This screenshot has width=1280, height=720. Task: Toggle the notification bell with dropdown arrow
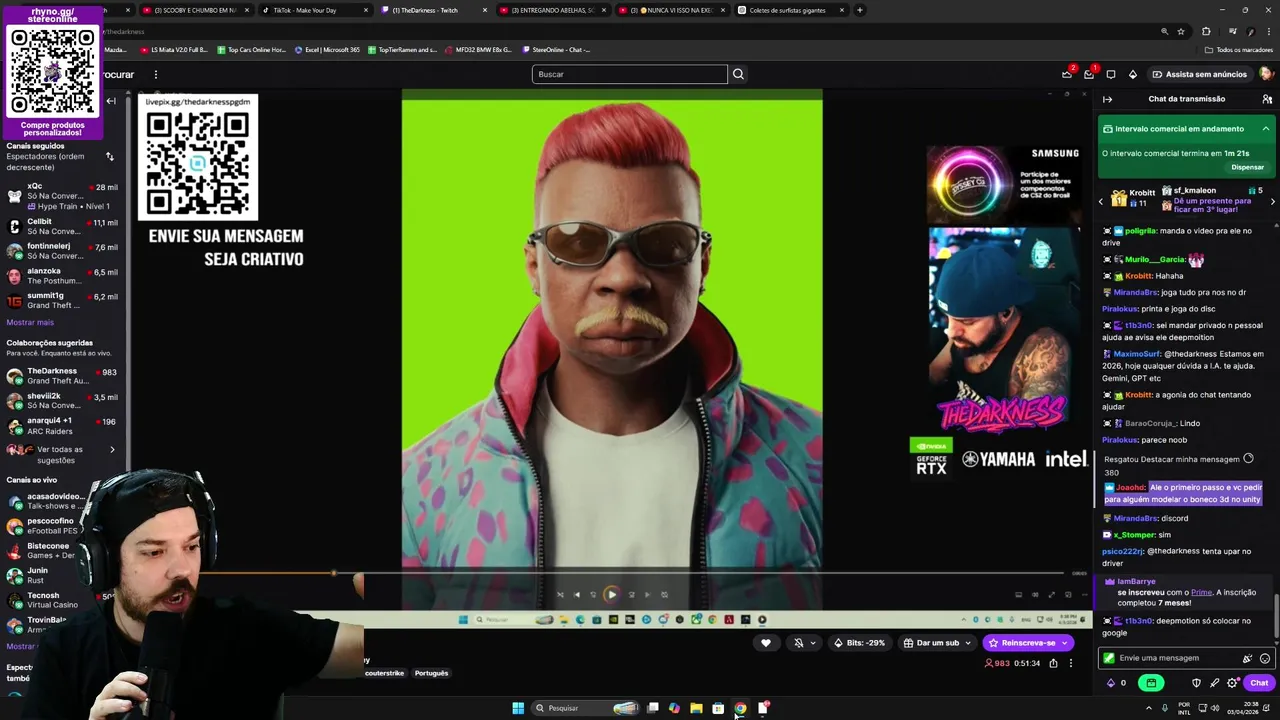point(803,643)
